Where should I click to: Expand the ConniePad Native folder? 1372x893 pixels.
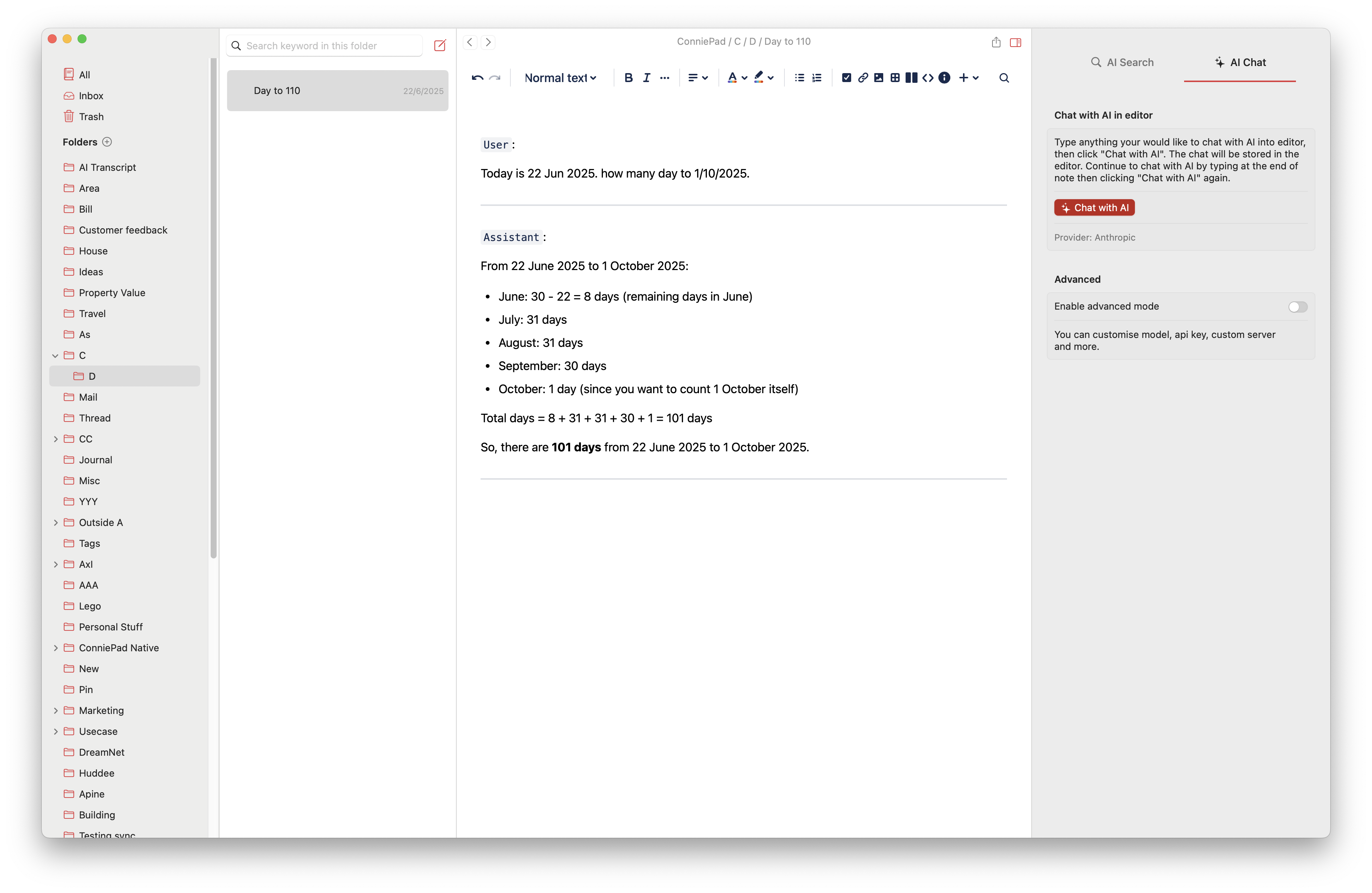click(55, 648)
